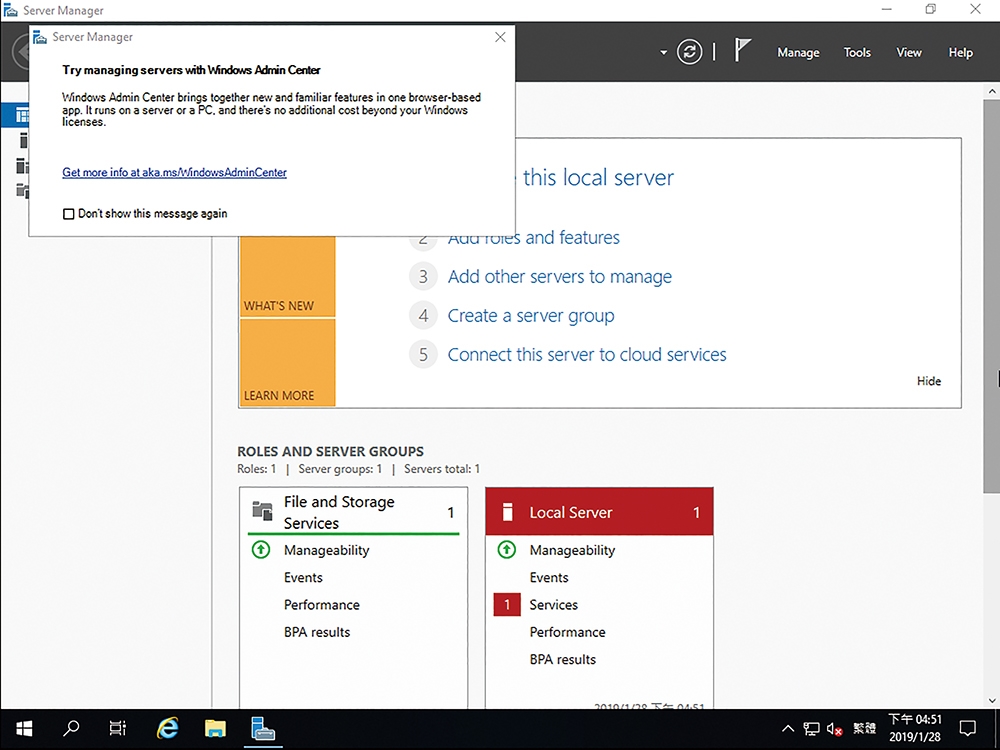This screenshot has height=750, width=1000.
Task: Click the "this local server" link
Action: (598, 177)
